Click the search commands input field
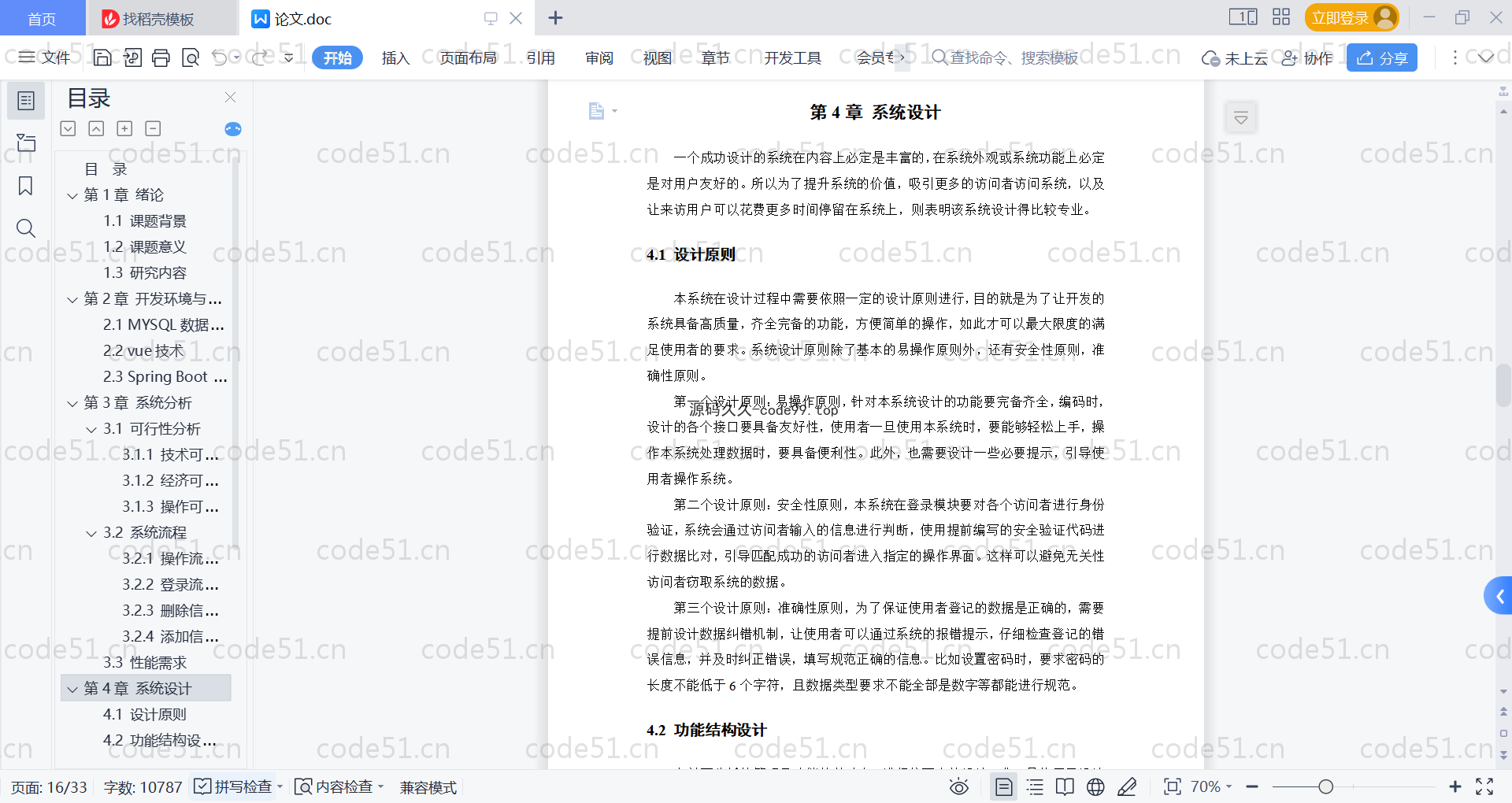Viewport: 1512px width, 803px height. tap(1013, 57)
